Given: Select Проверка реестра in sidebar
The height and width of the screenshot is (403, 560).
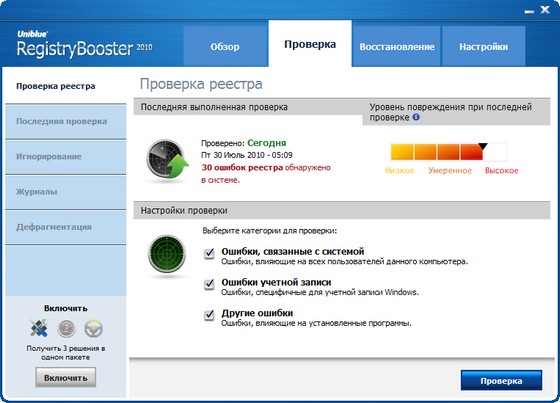Looking at the screenshot, I should tap(66, 86).
